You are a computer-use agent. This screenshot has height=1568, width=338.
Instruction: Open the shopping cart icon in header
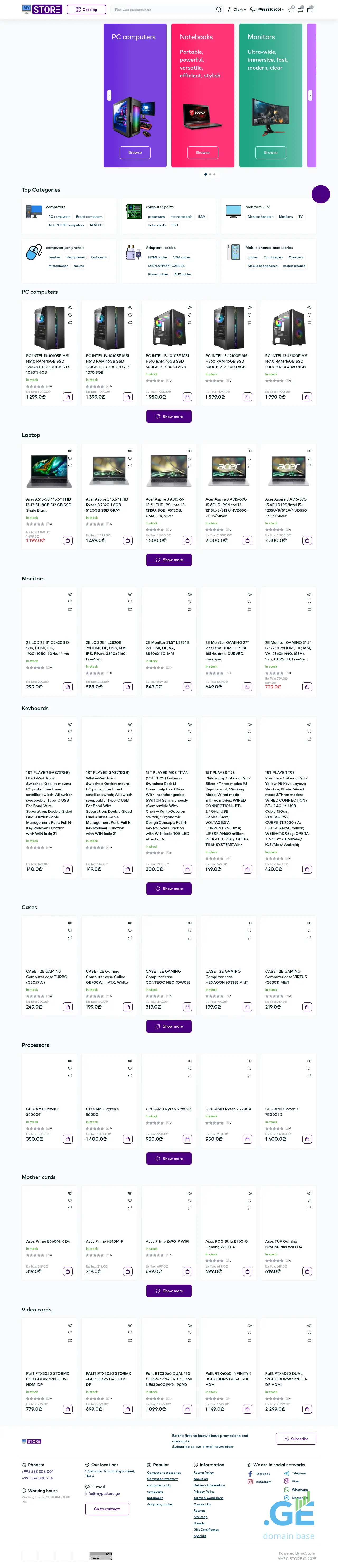pyautogui.click(x=309, y=10)
